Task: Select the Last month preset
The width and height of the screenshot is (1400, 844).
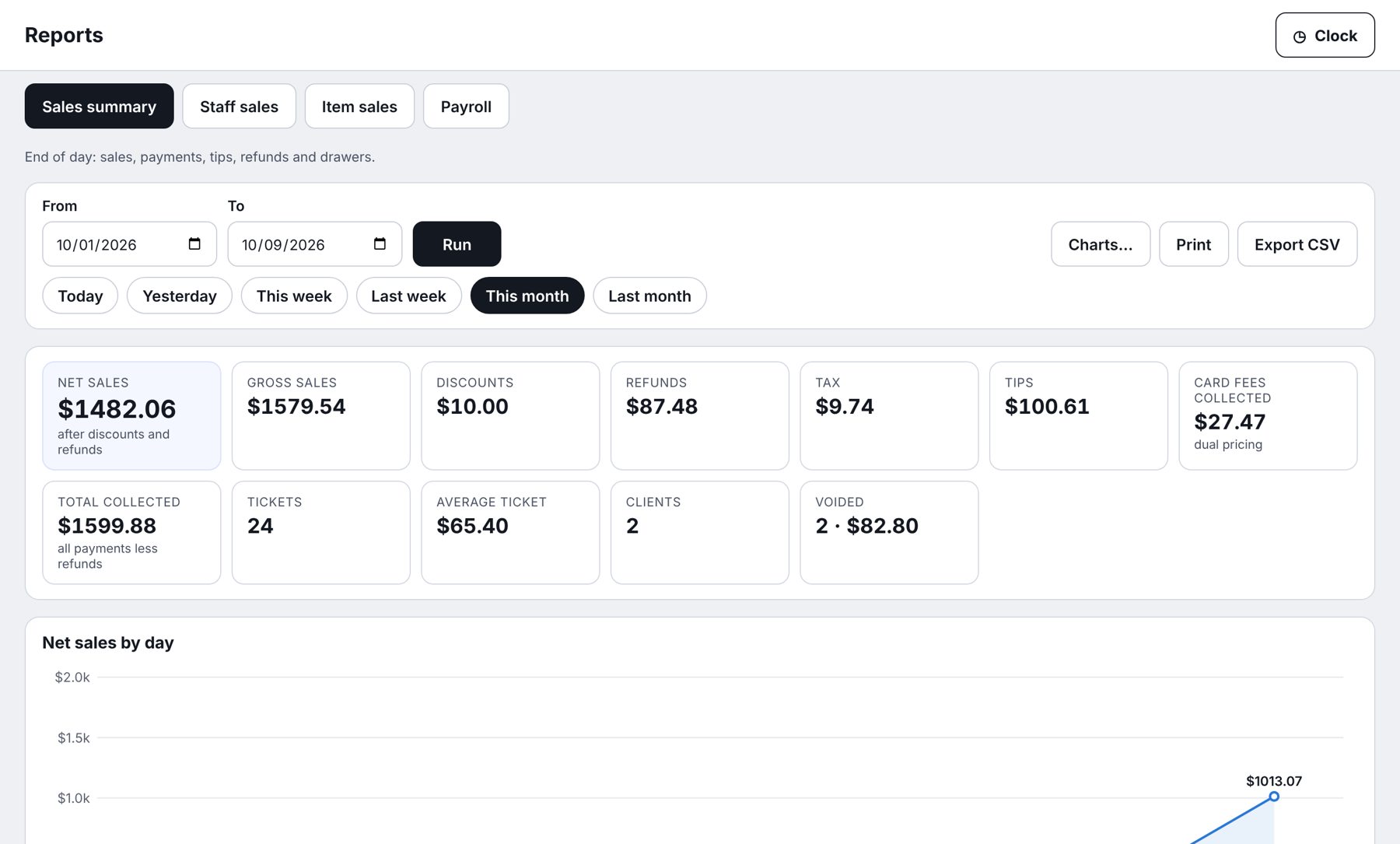Action: 649,296
